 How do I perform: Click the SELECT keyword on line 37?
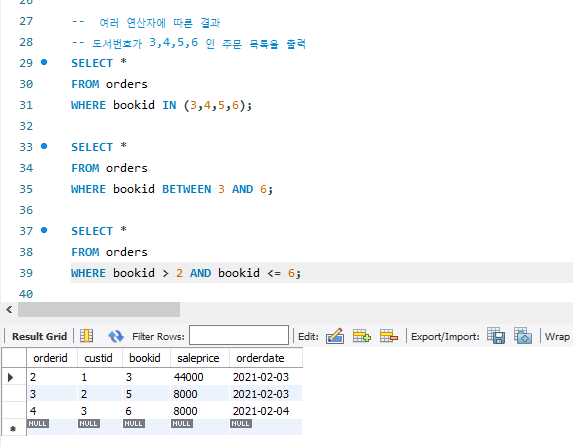(x=92, y=231)
